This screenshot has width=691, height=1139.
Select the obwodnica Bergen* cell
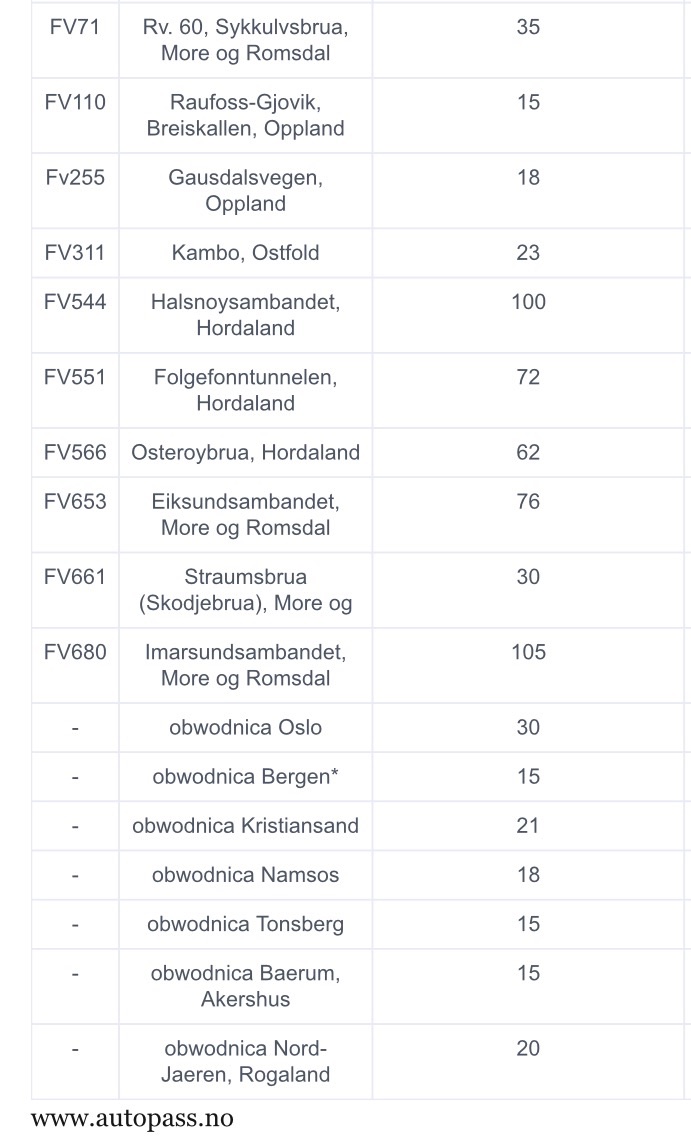[x=246, y=777]
